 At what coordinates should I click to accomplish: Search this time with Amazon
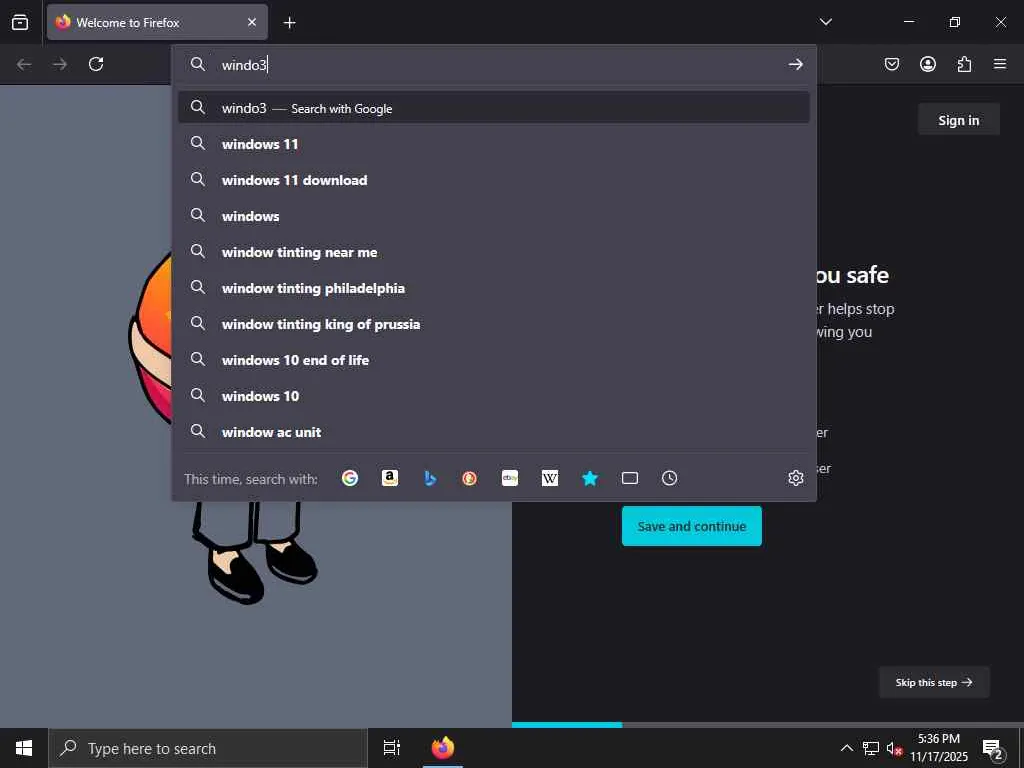pos(390,478)
